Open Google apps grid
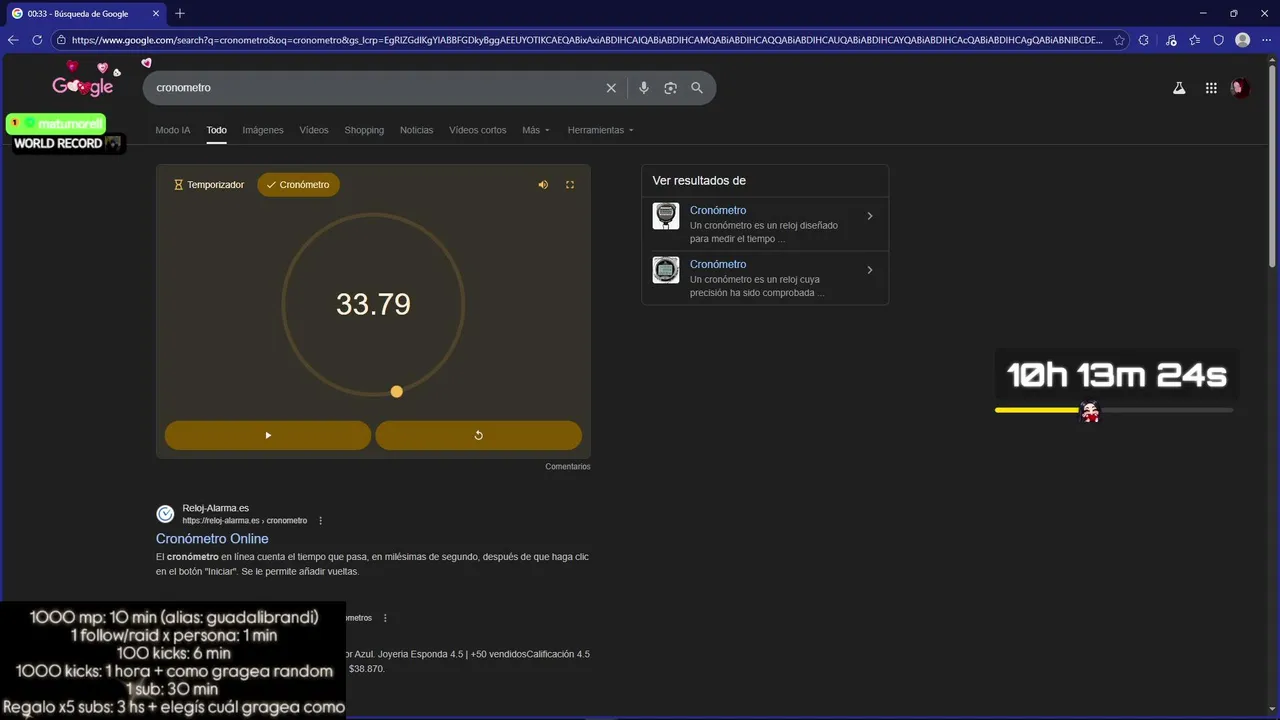1280x720 pixels. (x=1211, y=88)
